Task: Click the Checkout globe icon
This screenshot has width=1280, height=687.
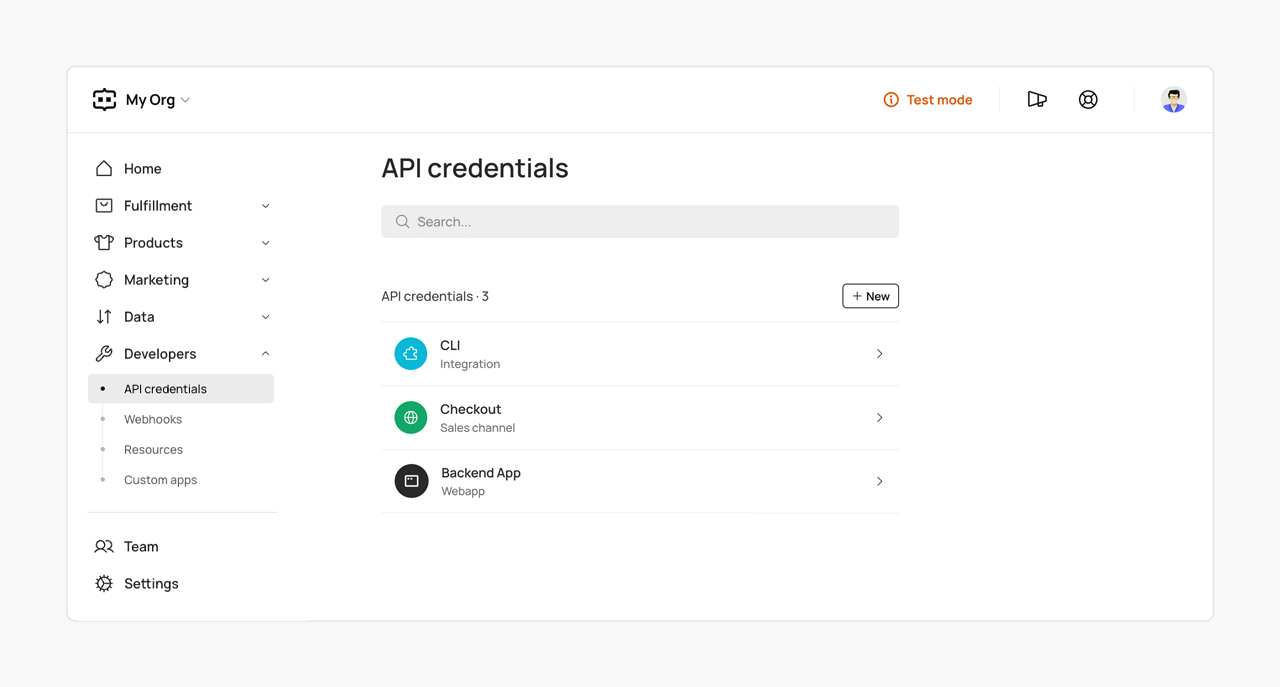Action: click(410, 418)
